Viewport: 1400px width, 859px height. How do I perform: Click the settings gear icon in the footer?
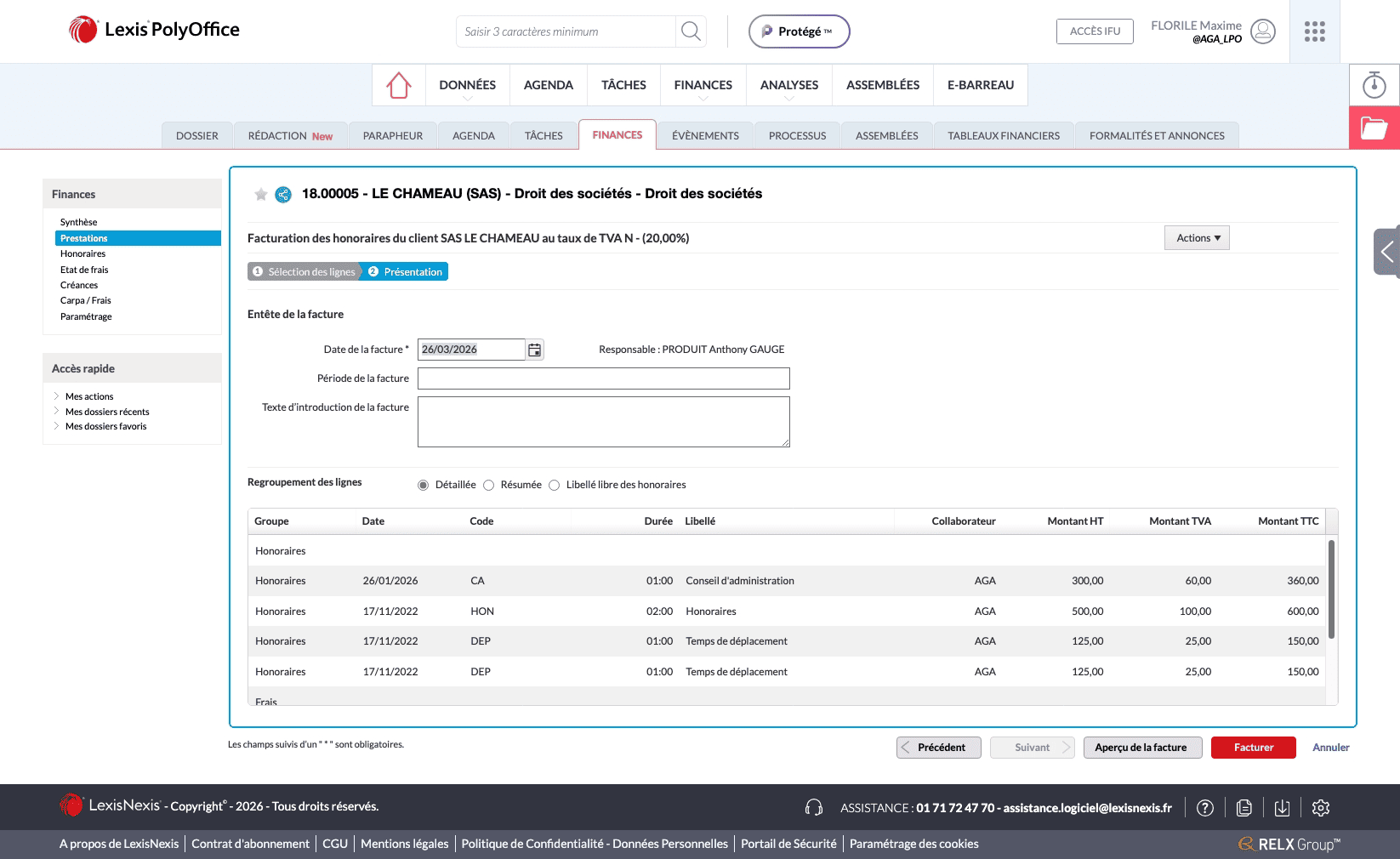pos(1320,808)
